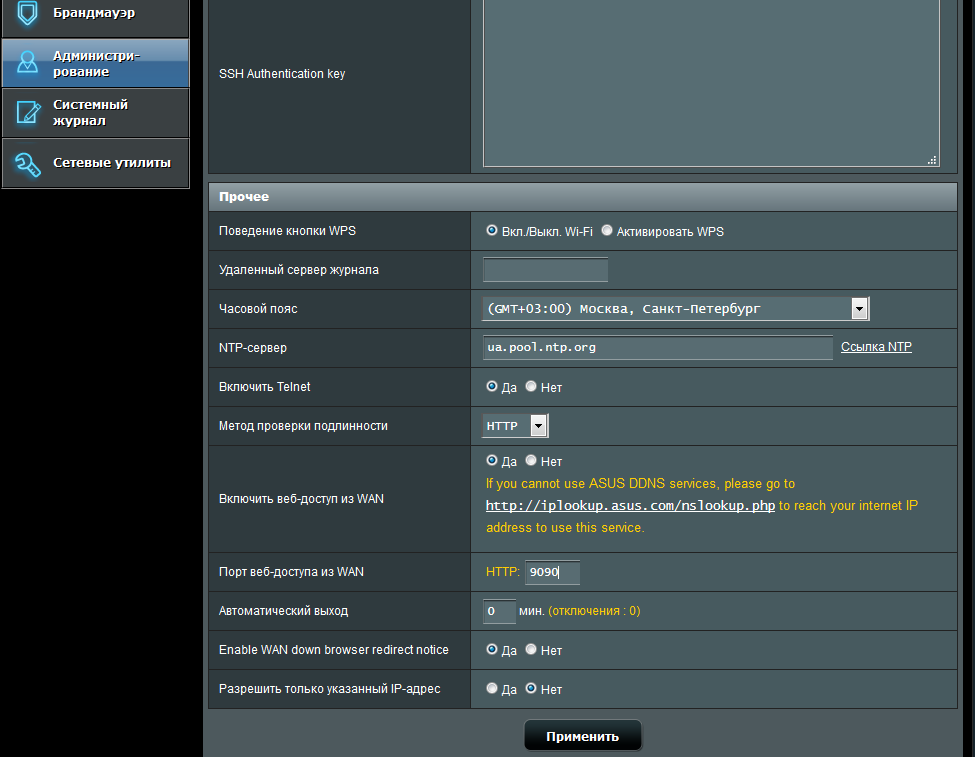Screen dimensions: 975x757
Task: Set Включить Telnet to Да
Action: pyautogui.click(x=492, y=386)
